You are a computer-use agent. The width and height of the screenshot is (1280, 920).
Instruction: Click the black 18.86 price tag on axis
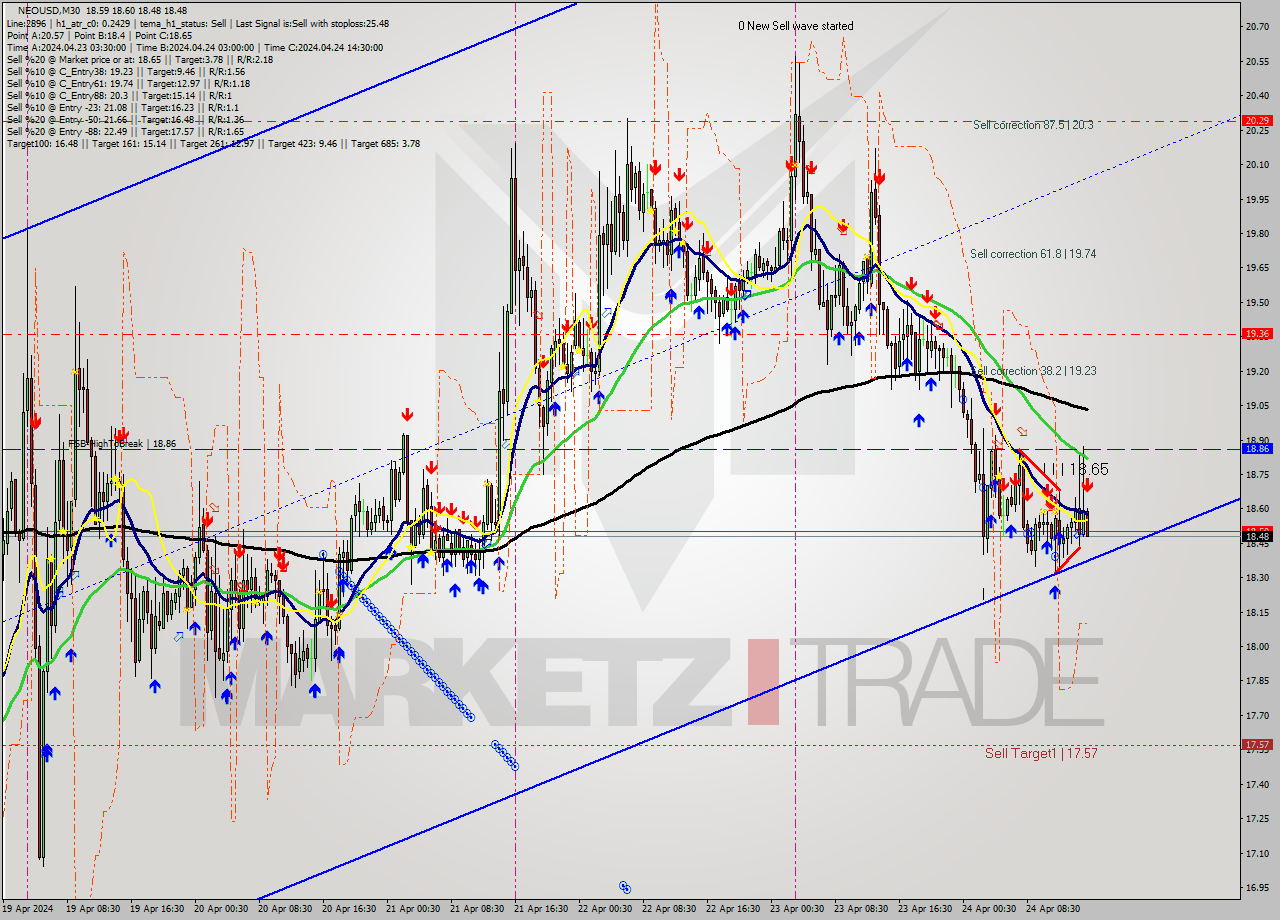tap(1256, 449)
